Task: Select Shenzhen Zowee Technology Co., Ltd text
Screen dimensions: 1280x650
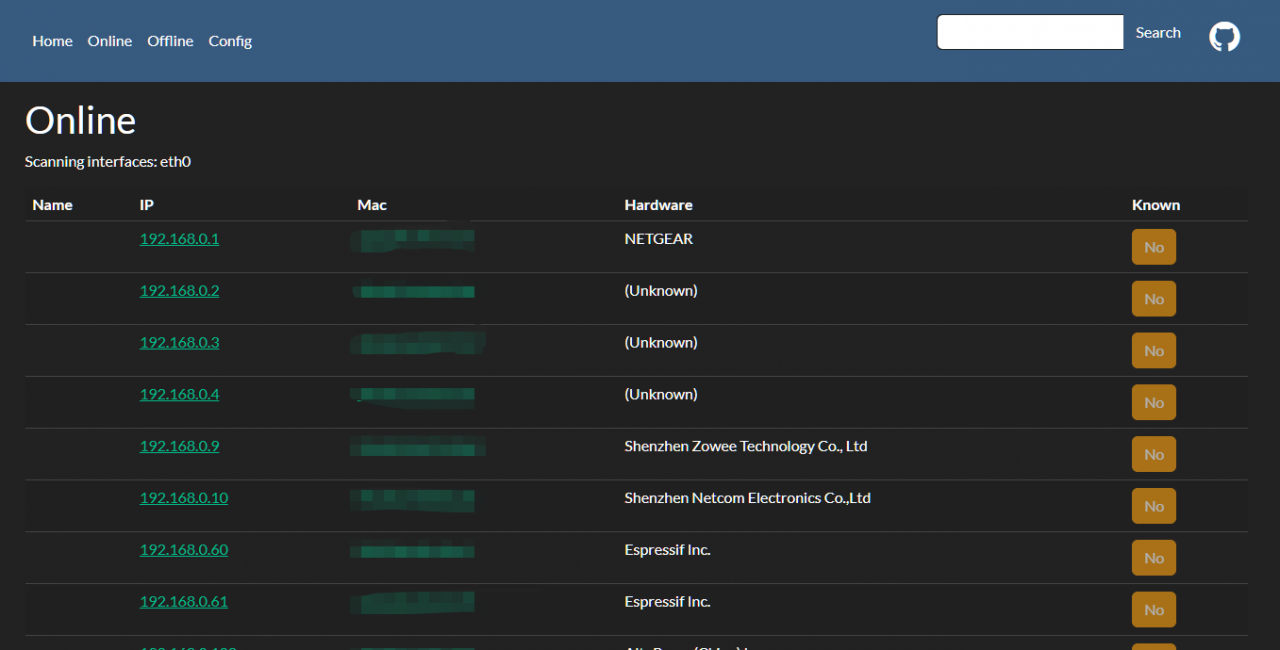Action: pos(746,447)
